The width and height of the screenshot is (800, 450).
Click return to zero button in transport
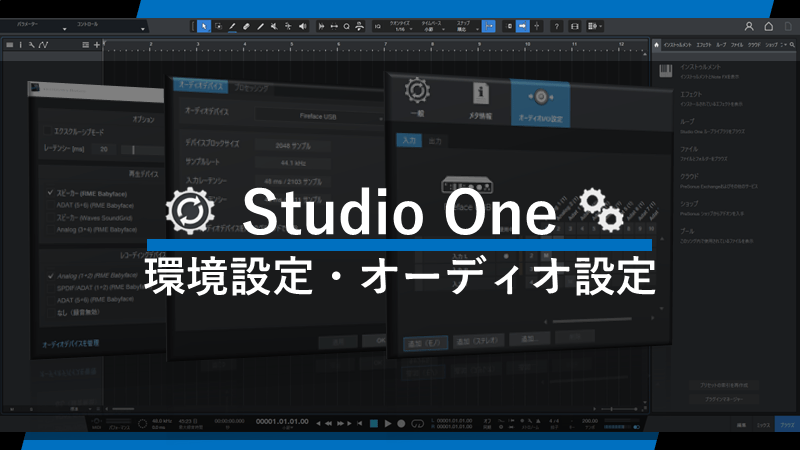pos(360,423)
